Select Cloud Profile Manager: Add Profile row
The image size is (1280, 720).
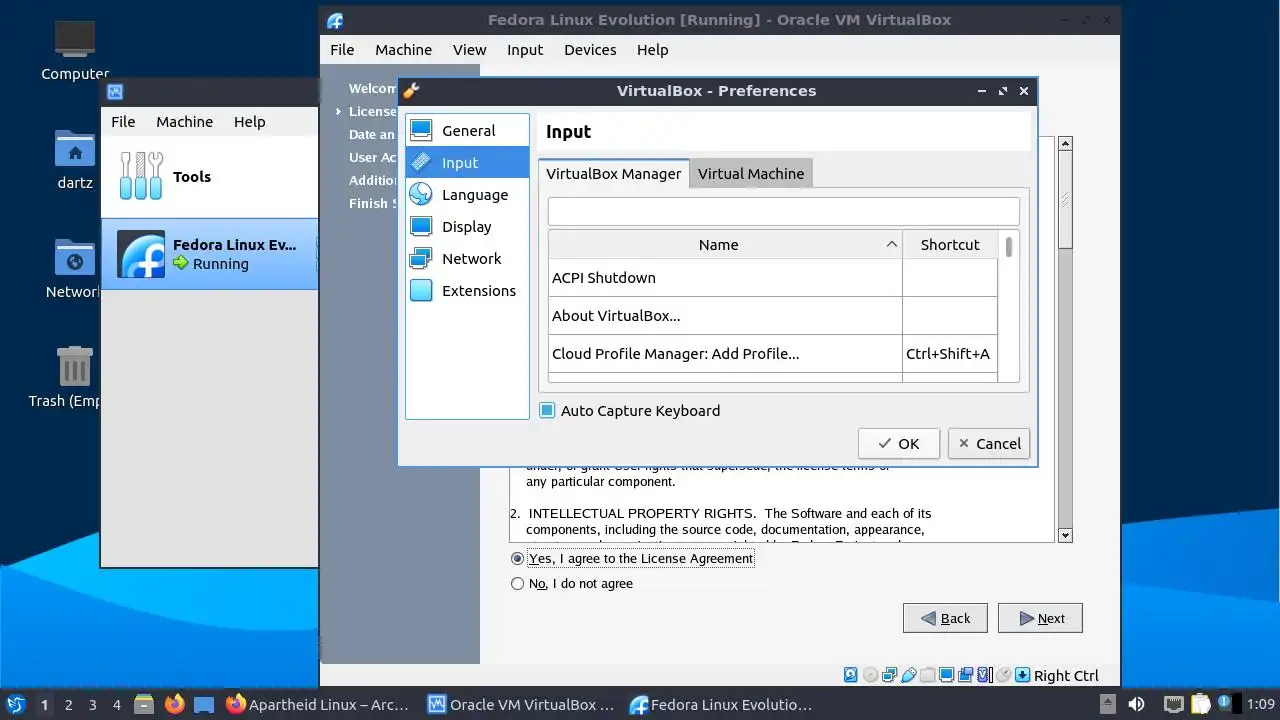coord(773,353)
